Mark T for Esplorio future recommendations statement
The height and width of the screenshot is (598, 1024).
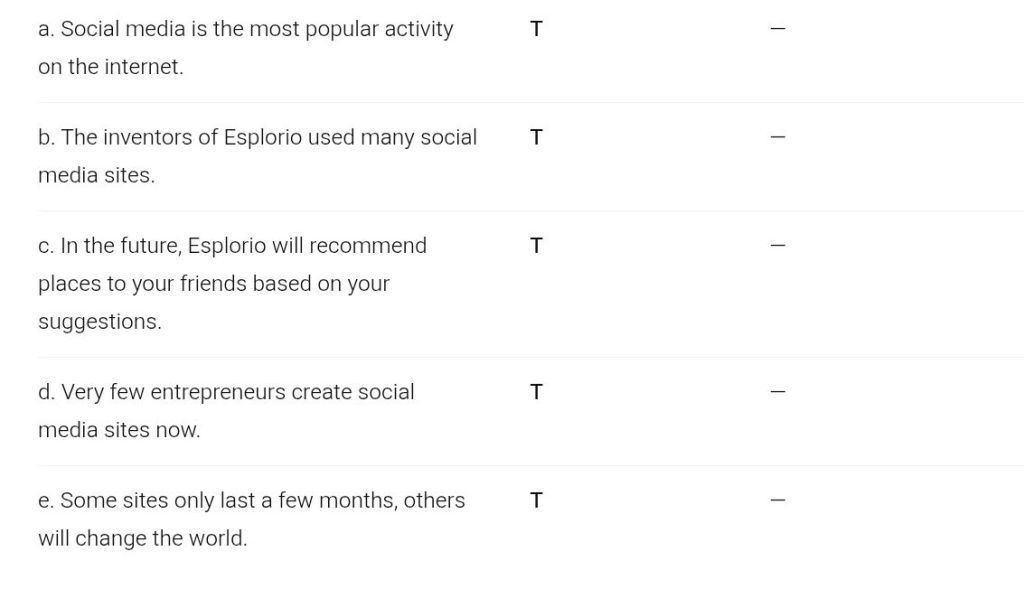pos(536,245)
